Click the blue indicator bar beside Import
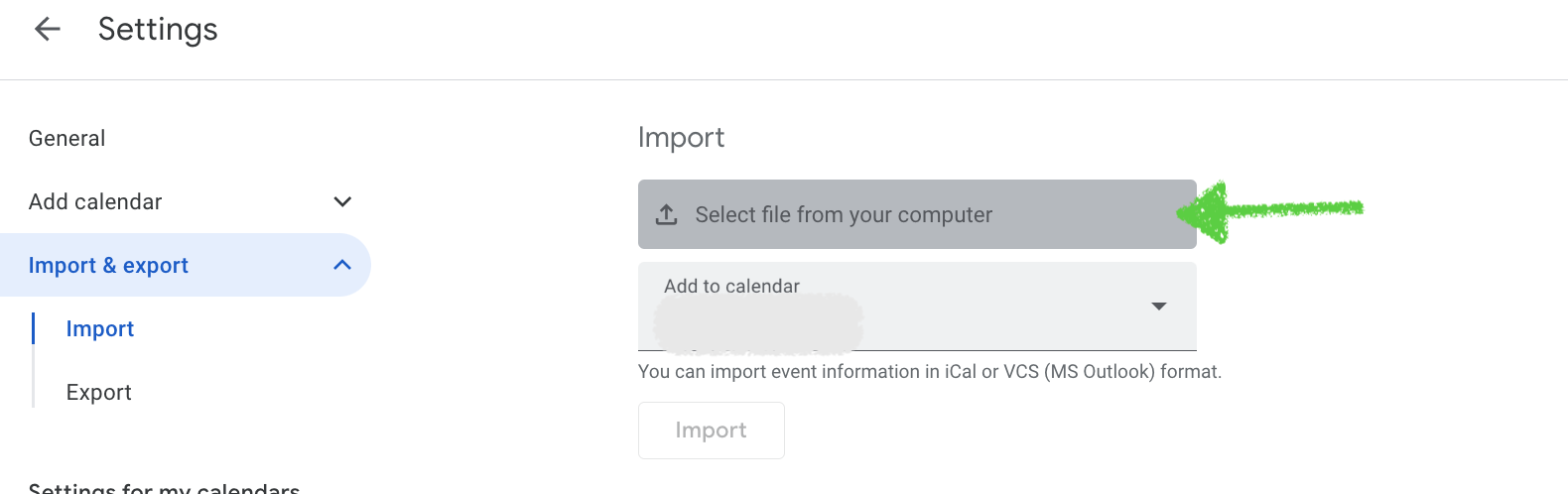1568x494 pixels. point(34,328)
